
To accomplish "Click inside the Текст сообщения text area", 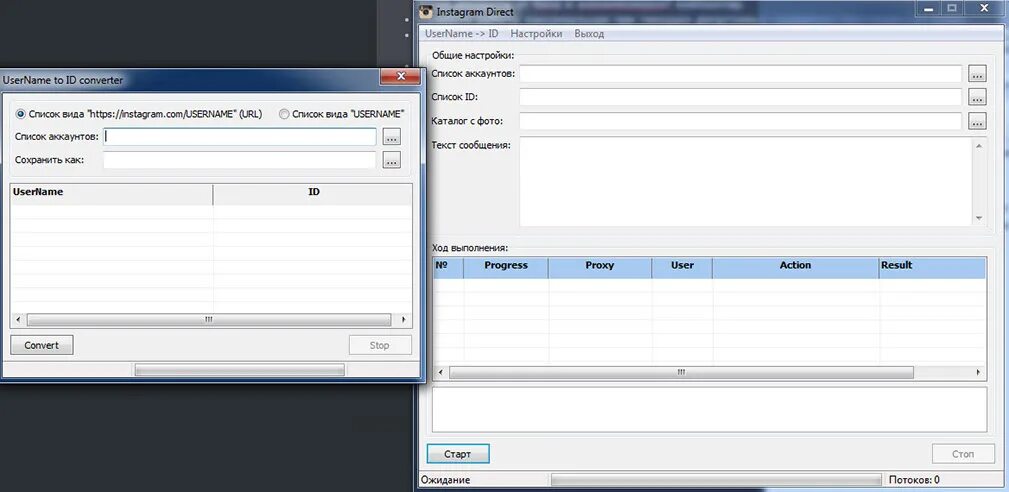I will 746,181.
